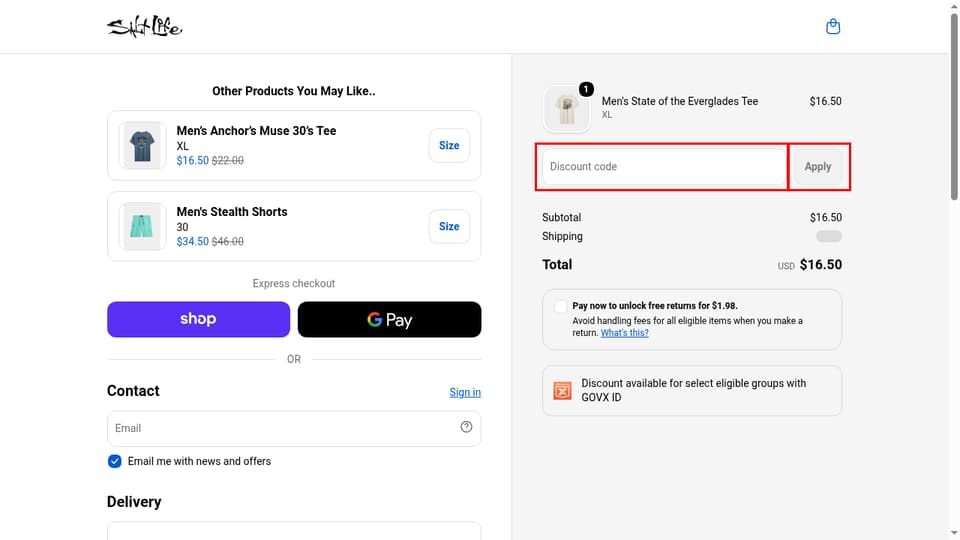Image resolution: width=960 pixels, height=540 pixels.
Task: Click the Salt Life logo
Action: [x=144, y=27]
